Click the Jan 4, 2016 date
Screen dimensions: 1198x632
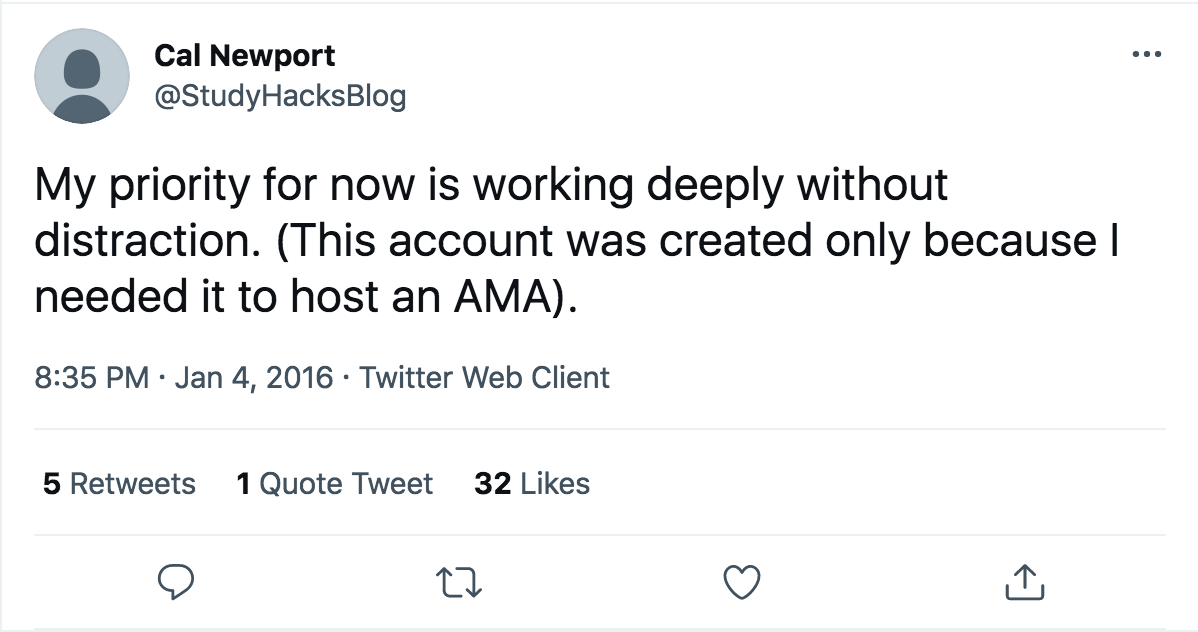pos(253,377)
